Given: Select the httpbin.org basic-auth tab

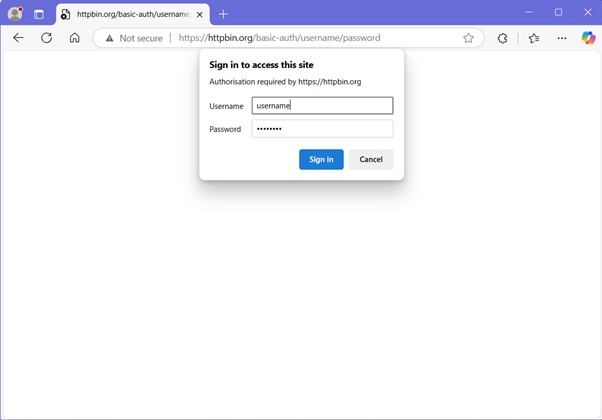Looking at the screenshot, I should 132,15.
